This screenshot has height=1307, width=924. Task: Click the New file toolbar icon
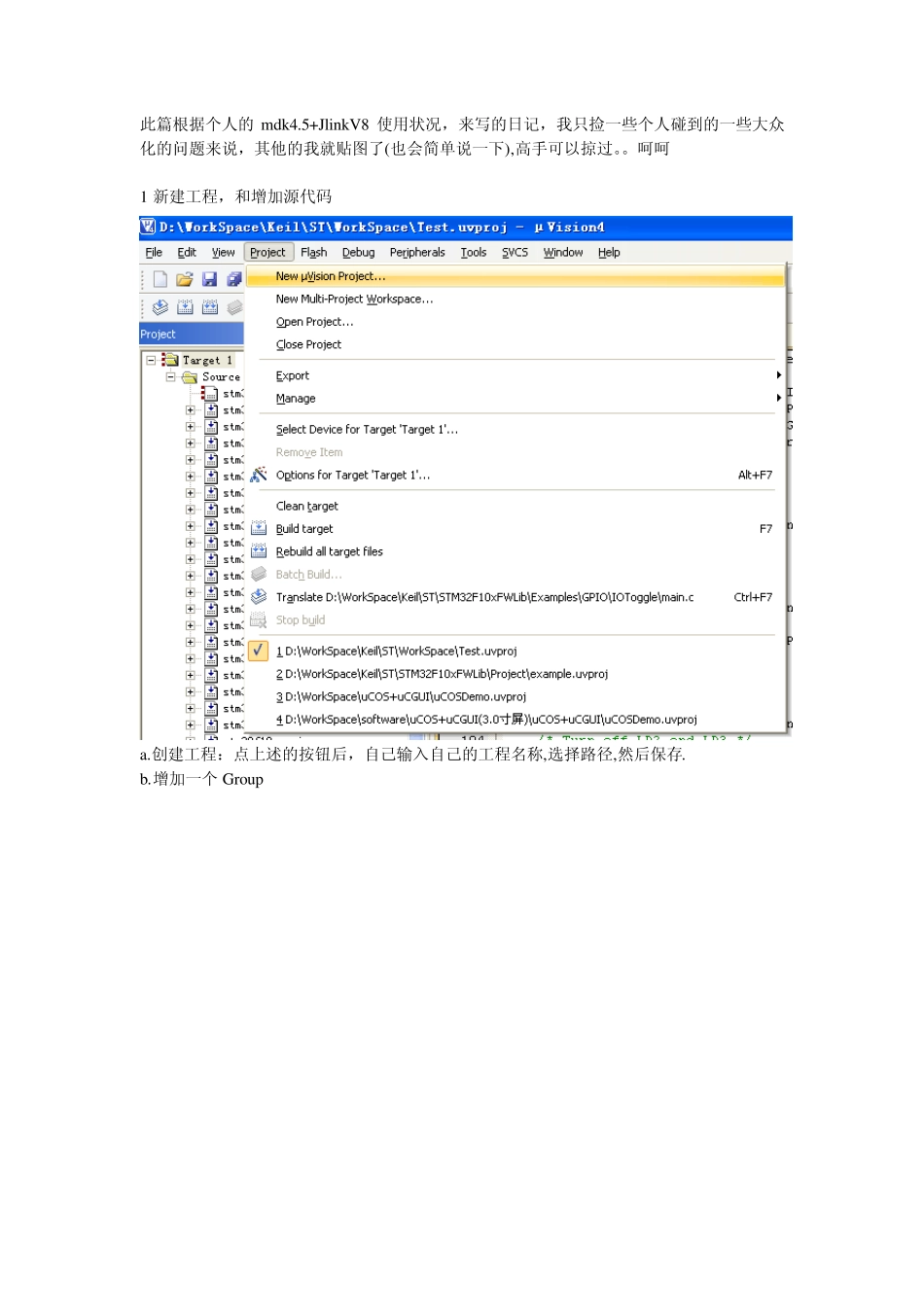pos(160,279)
